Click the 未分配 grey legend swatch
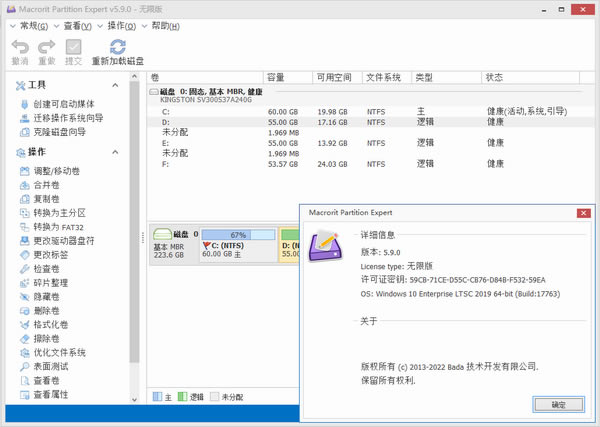This screenshot has height=427, width=600. pyautogui.click(x=214, y=397)
